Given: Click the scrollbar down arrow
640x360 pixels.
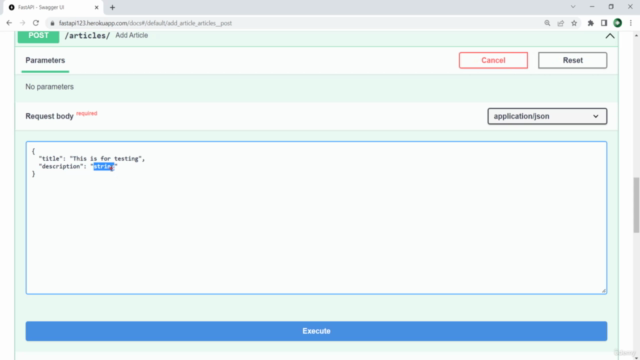Looking at the screenshot, I should tap(636, 358).
